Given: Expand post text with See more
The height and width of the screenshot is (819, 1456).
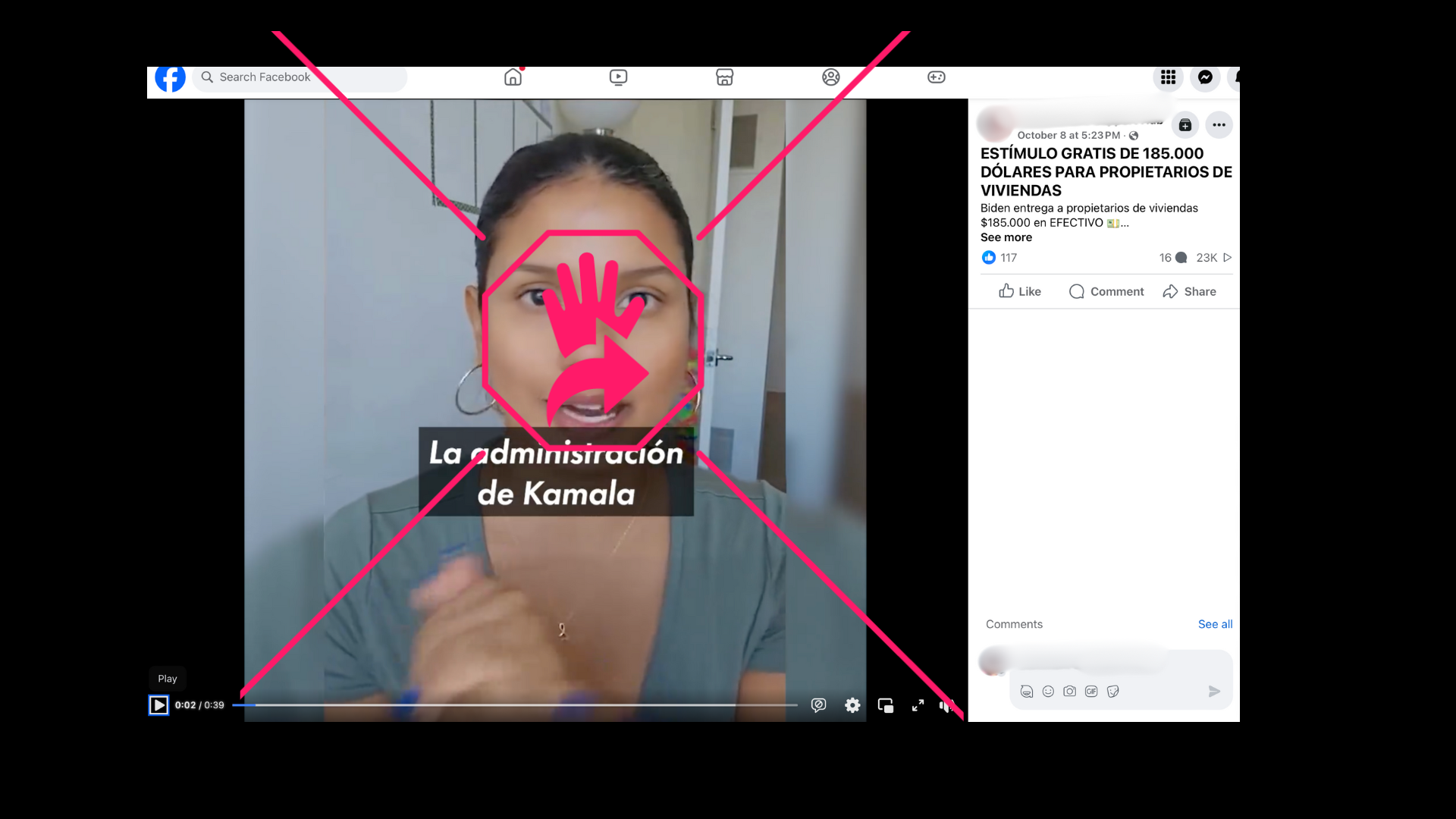Looking at the screenshot, I should (x=1006, y=237).
